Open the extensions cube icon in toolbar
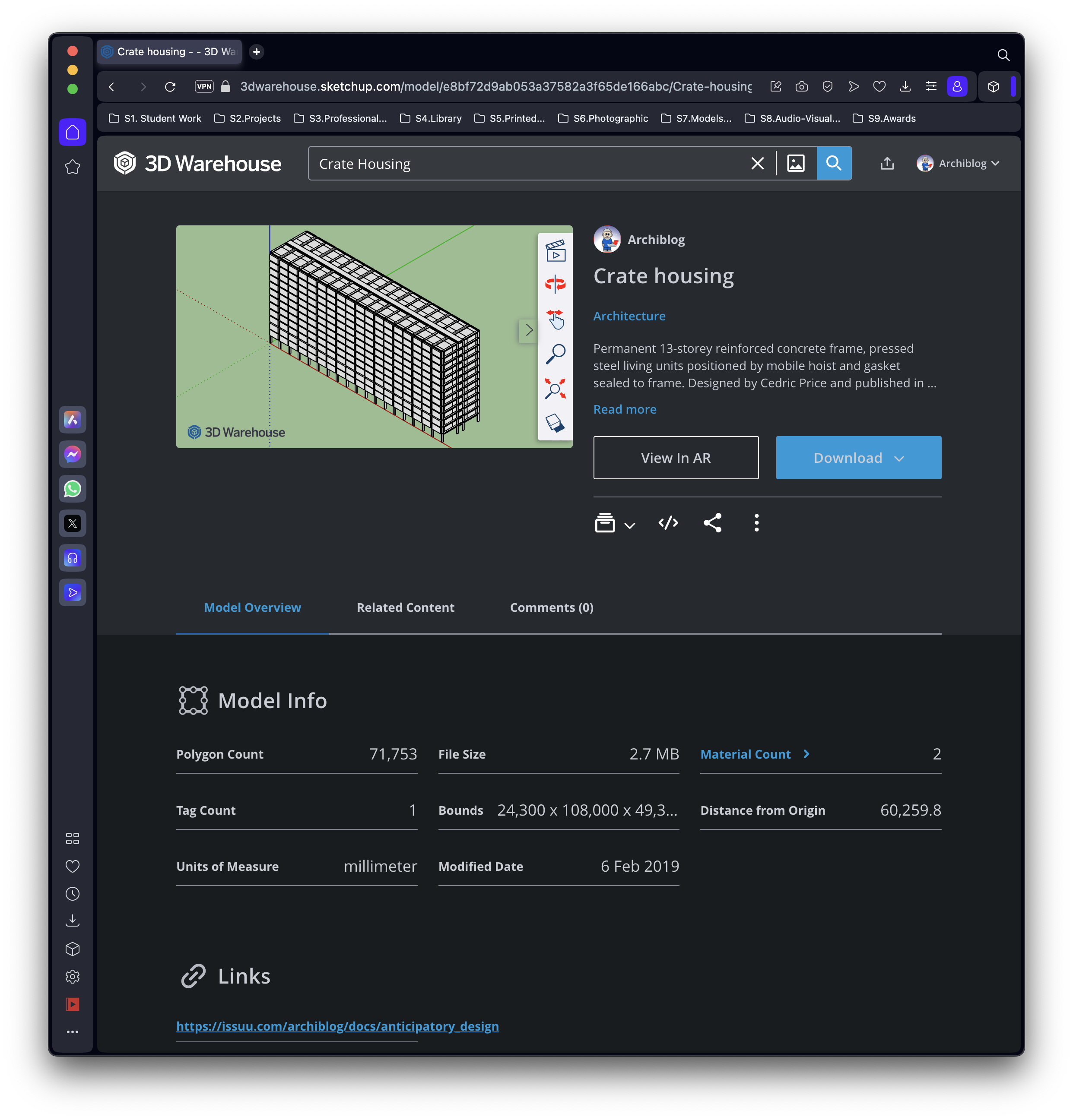Viewport: 1073px width, 1120px height. (x=993, y=86)
